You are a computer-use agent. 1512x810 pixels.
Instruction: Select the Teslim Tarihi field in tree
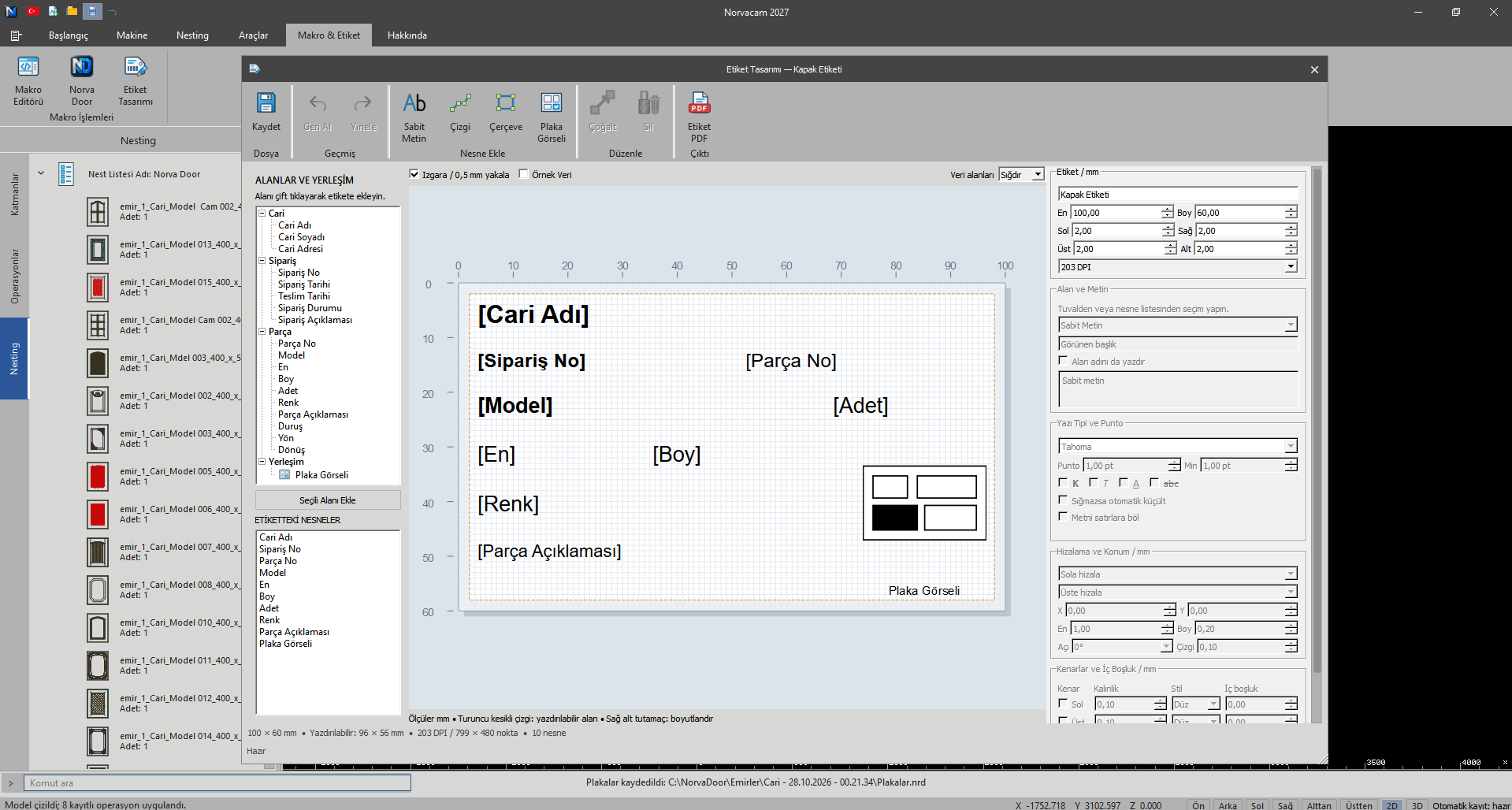click(304, 296)
